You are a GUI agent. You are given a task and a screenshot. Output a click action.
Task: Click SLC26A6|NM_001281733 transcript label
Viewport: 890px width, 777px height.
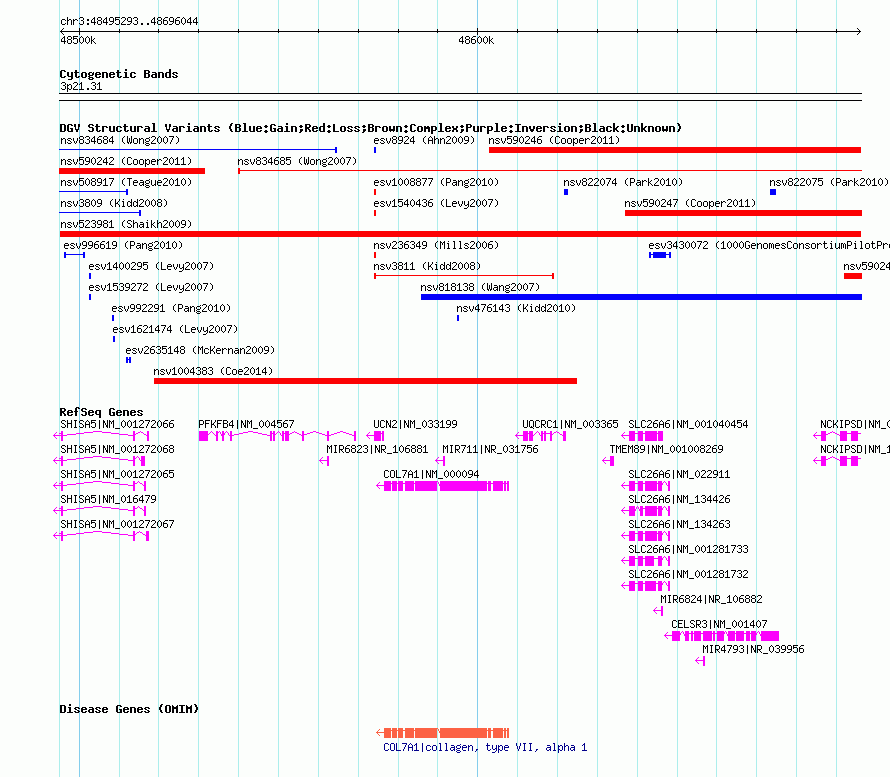pos(689,549)
